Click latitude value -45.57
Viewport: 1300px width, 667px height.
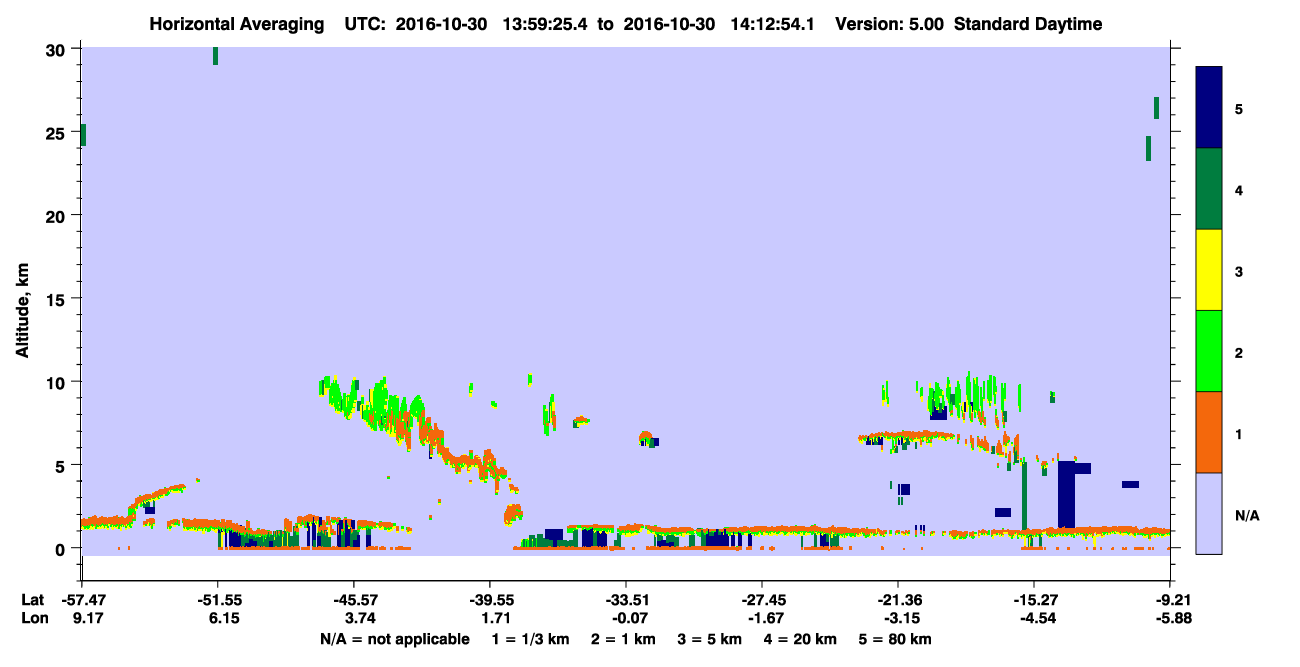pos(354,600)
